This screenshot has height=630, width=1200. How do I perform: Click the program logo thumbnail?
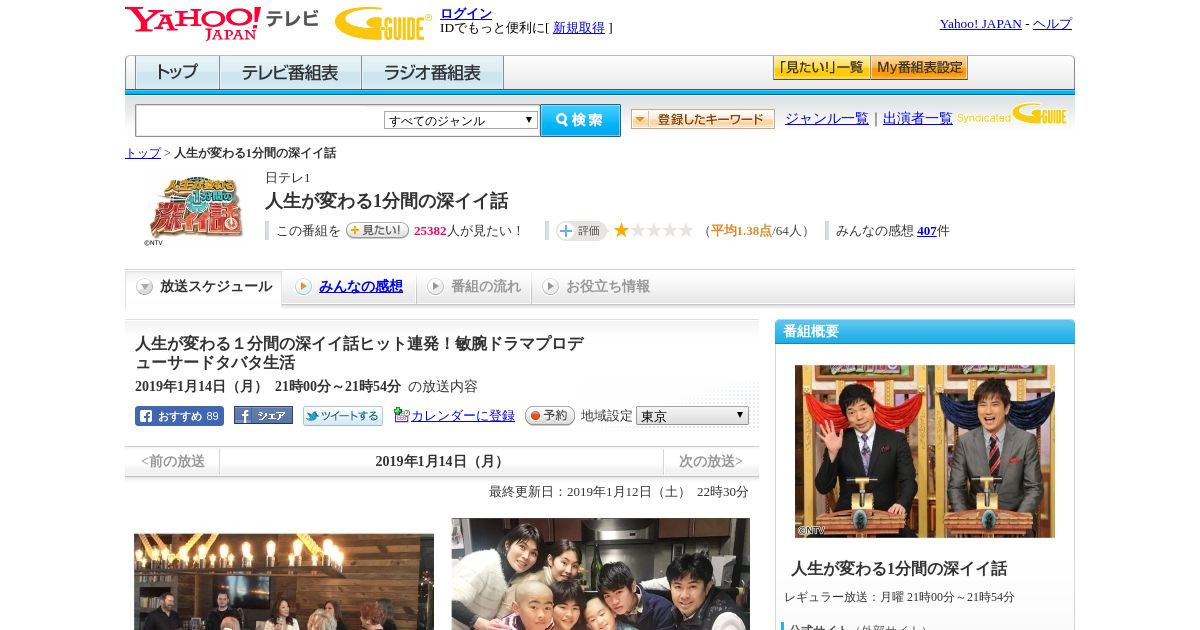coord(193,210)
